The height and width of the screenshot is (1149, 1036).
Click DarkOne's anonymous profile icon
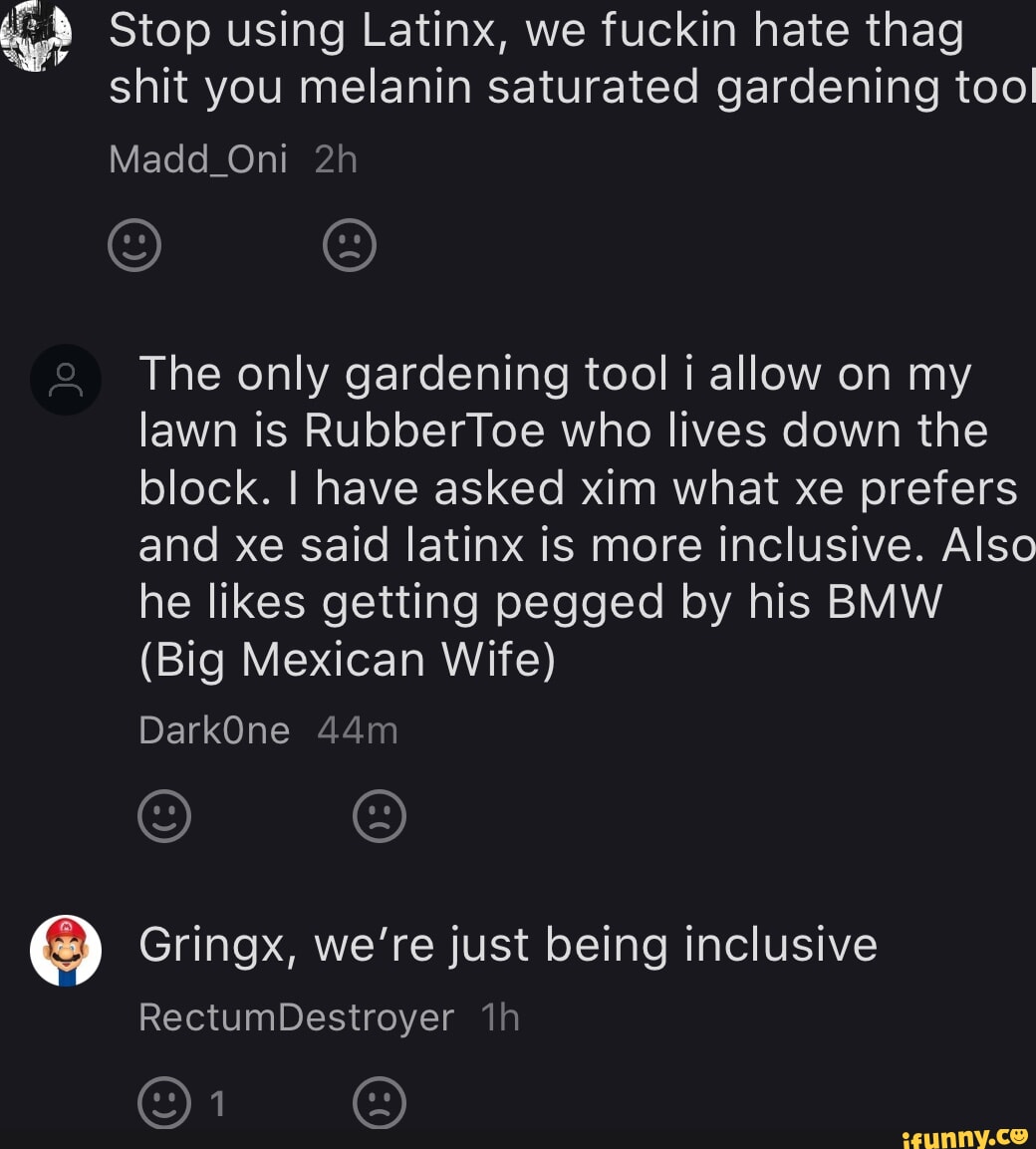[66, 380]
